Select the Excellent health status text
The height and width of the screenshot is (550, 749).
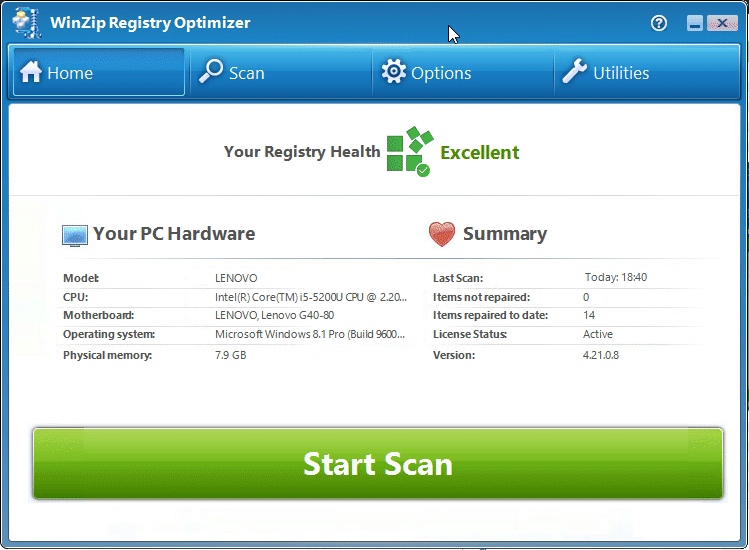coord(480,153)
